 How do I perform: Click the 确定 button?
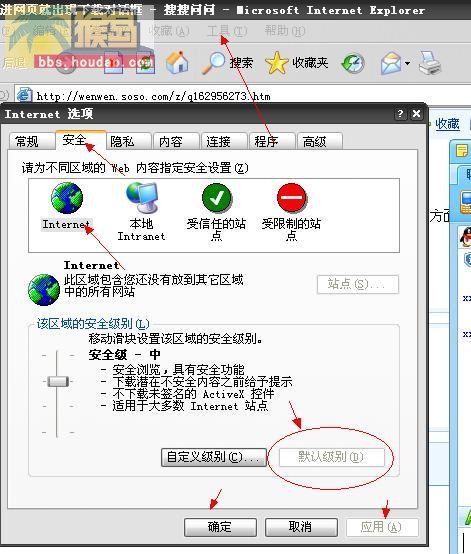220,527
